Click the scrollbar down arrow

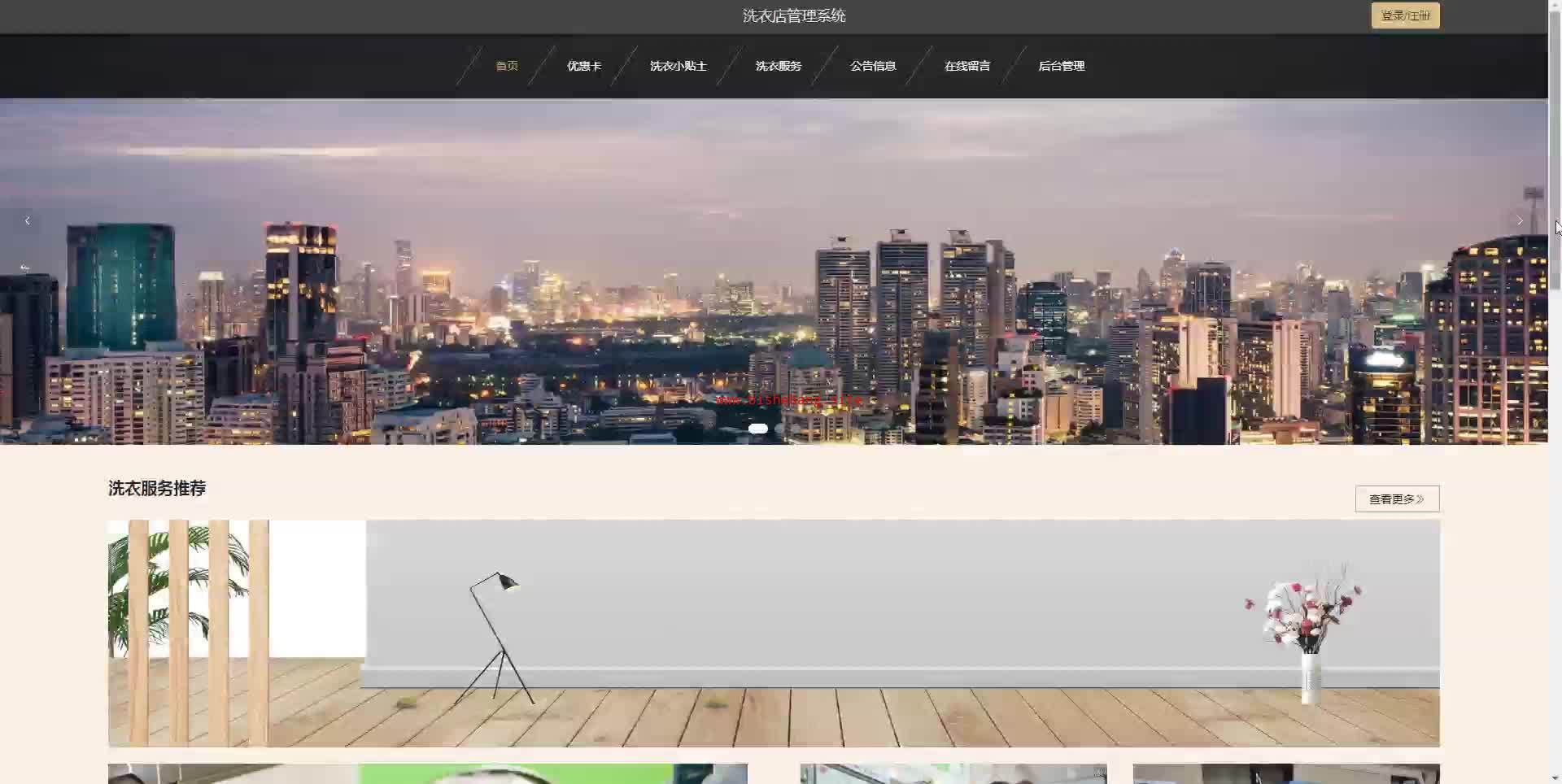pyautogui.click(x=1555, y=778)
